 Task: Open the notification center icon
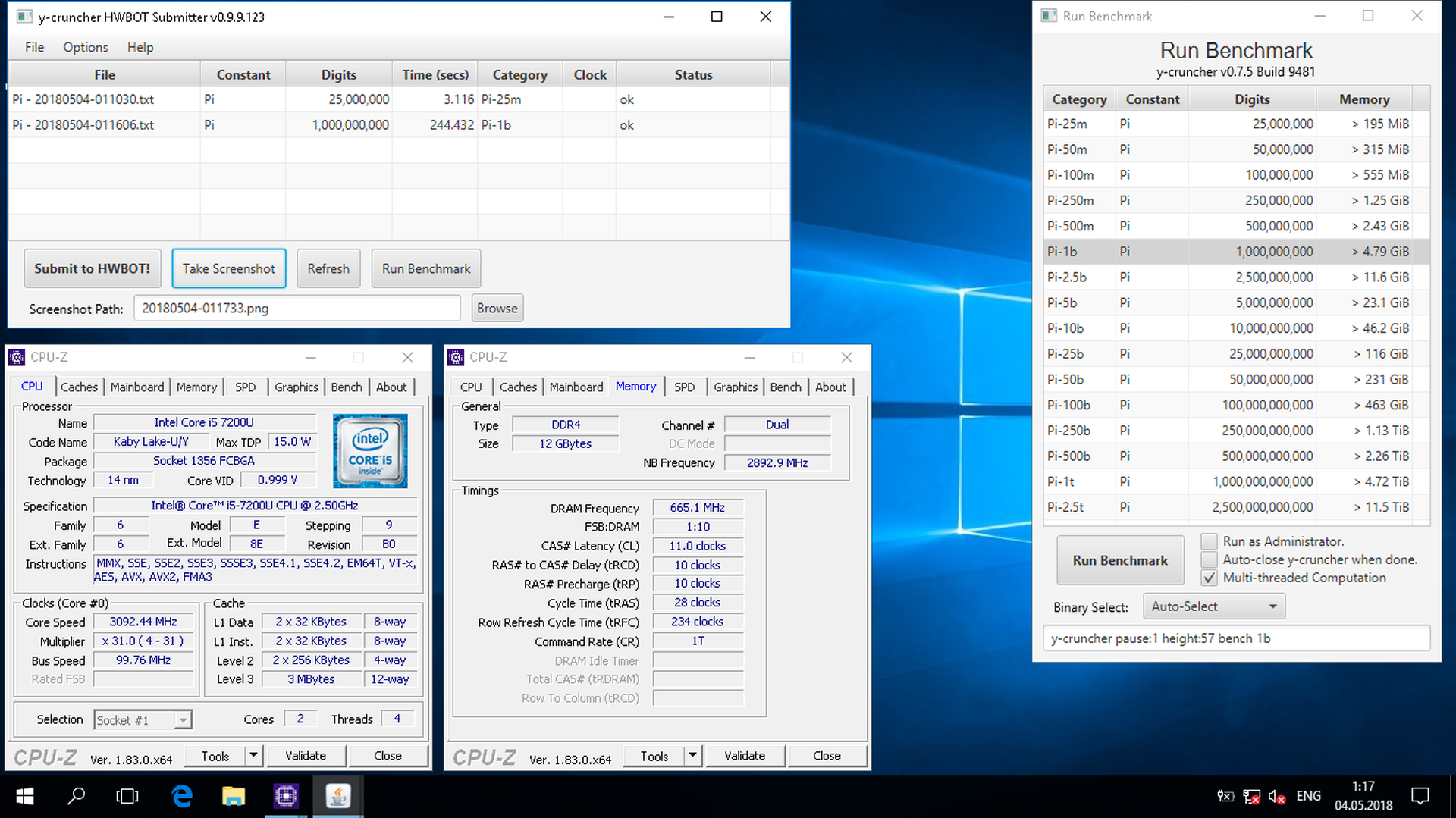point(1420,796)
